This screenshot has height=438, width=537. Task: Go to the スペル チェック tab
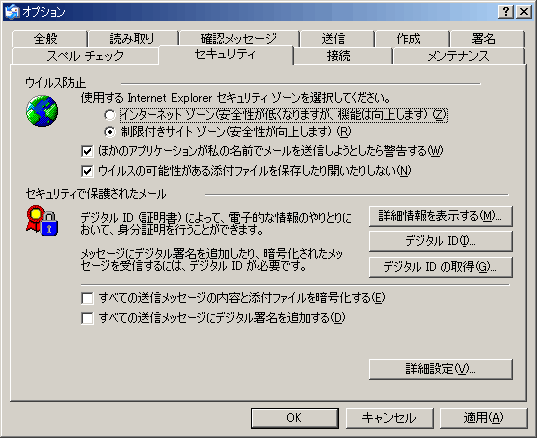85,56
